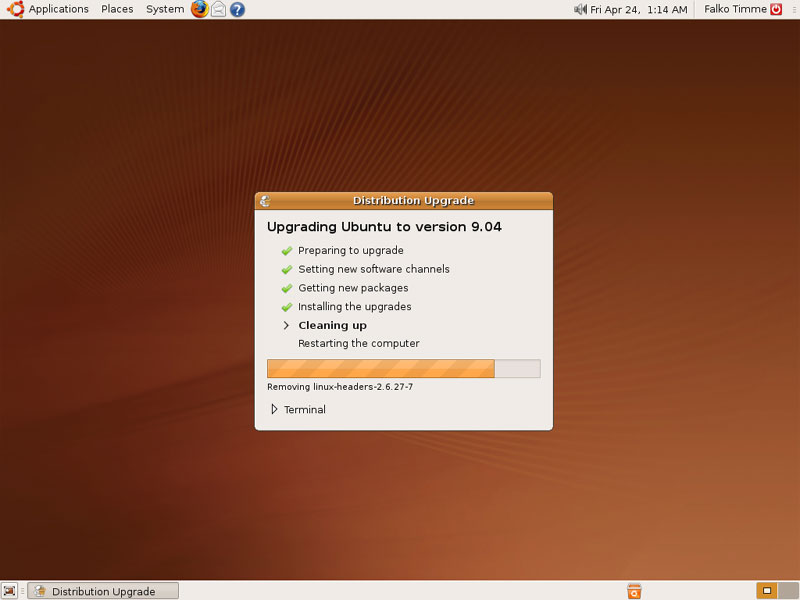Viewport: 800px width, 600px height.
Task: Switch to the first workspace
Action: click(767, 591)
